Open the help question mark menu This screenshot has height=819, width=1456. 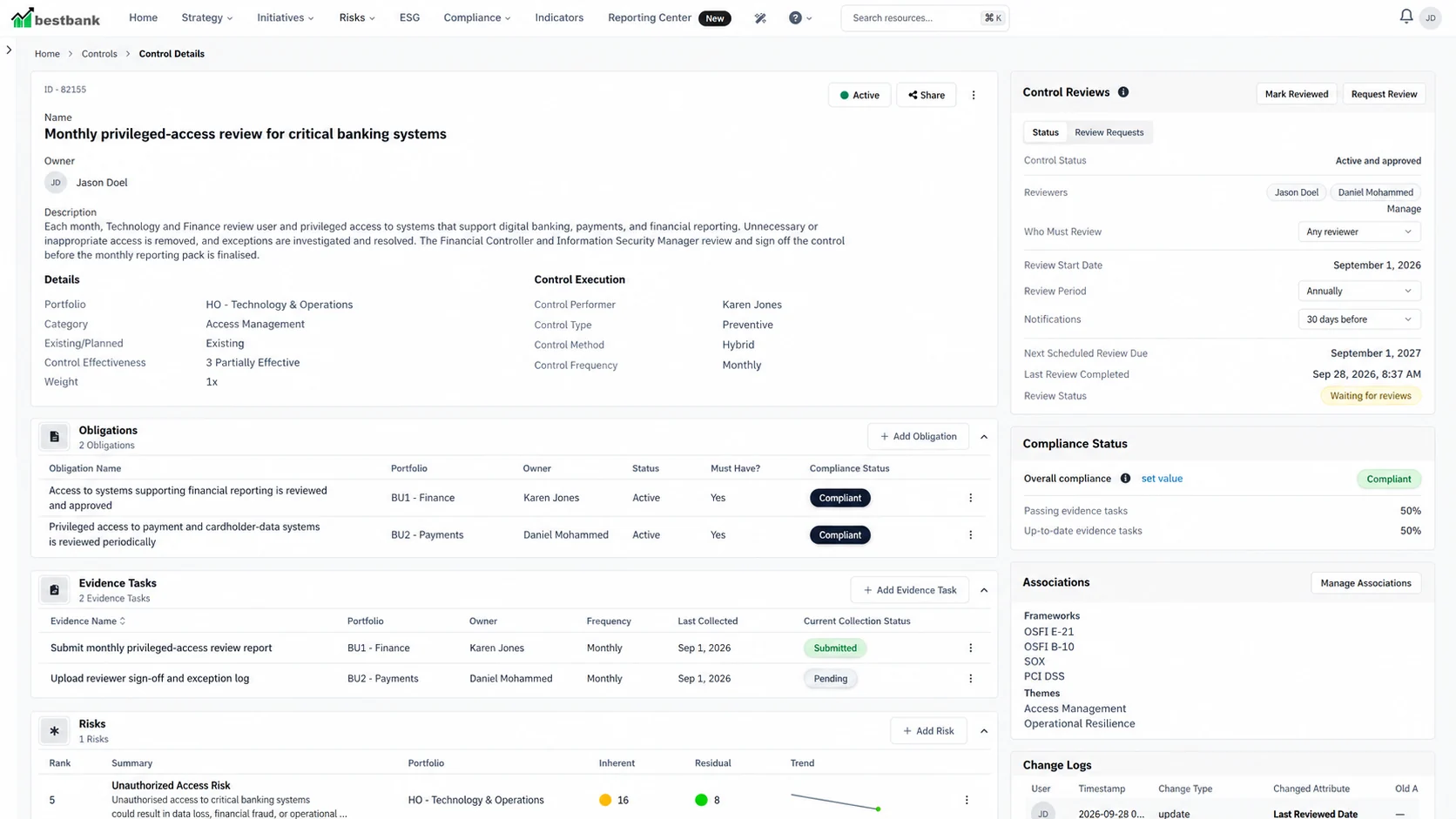799,17
